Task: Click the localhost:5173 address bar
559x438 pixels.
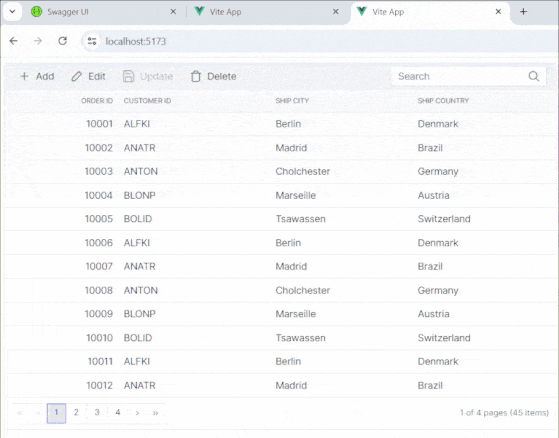Action: click(x=321, y=41)
